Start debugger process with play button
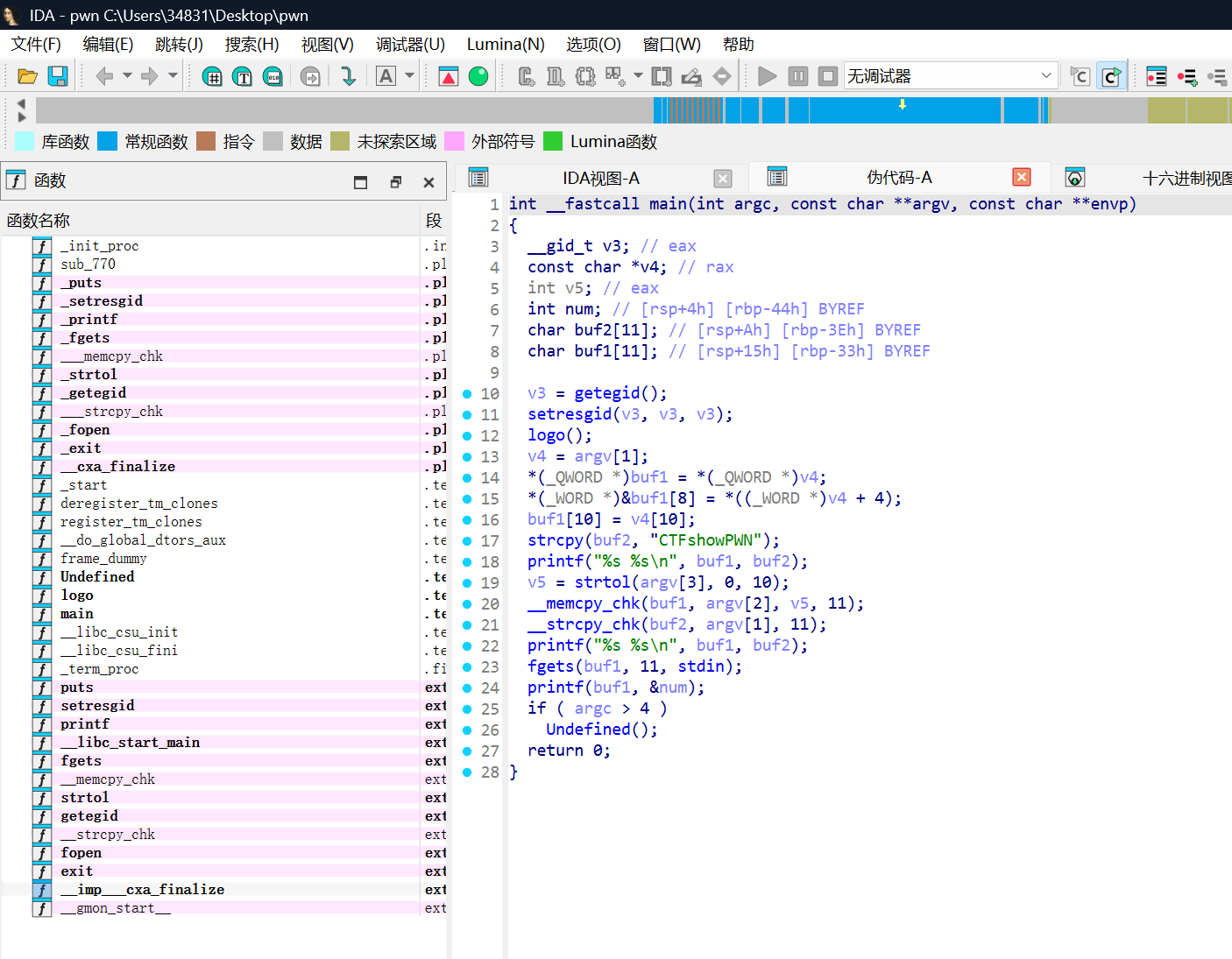Viewport: 1232px width, 959px height. tap(767, 76)
